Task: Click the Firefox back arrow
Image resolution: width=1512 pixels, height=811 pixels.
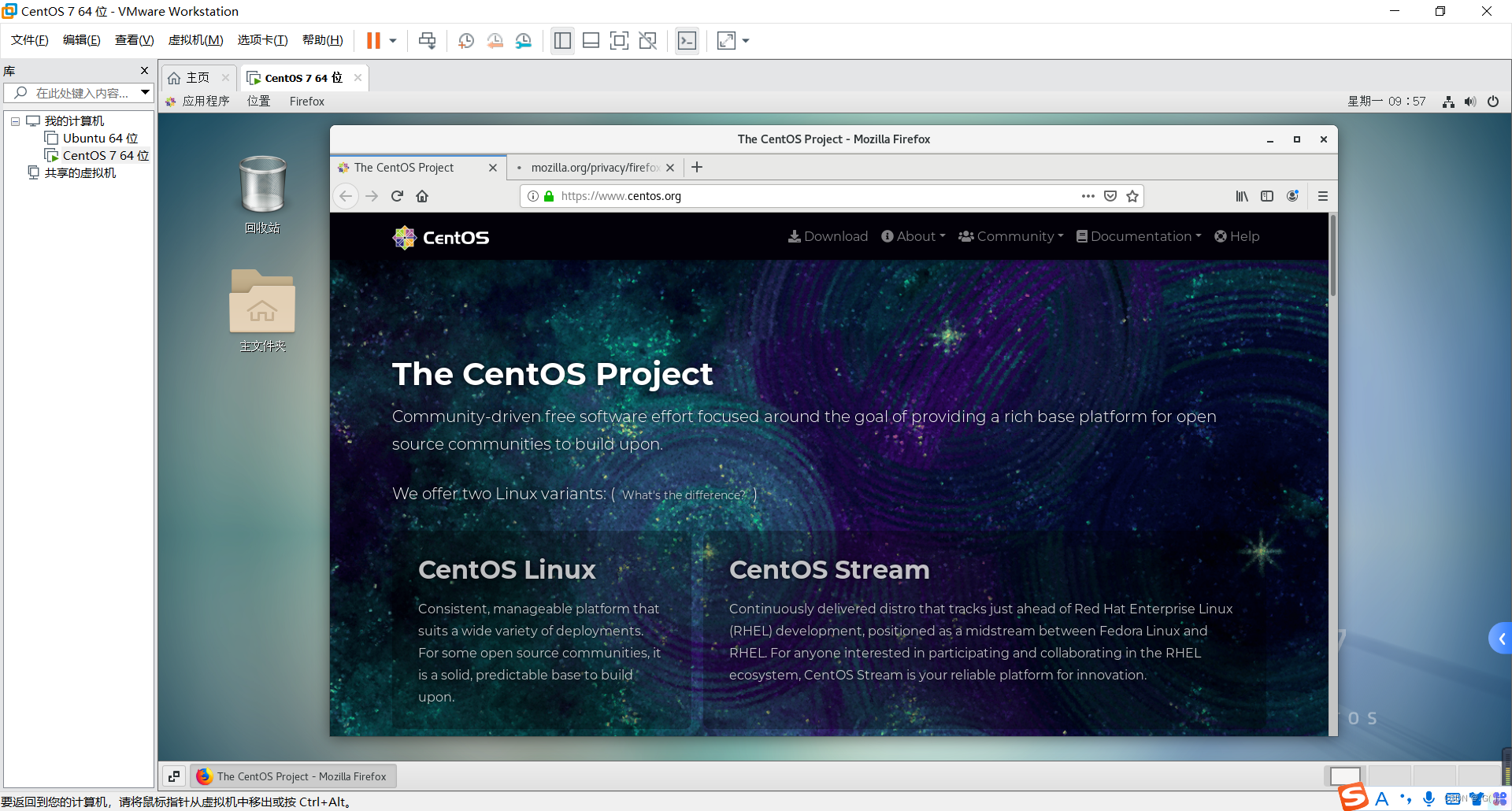Action: click(346, 196)
